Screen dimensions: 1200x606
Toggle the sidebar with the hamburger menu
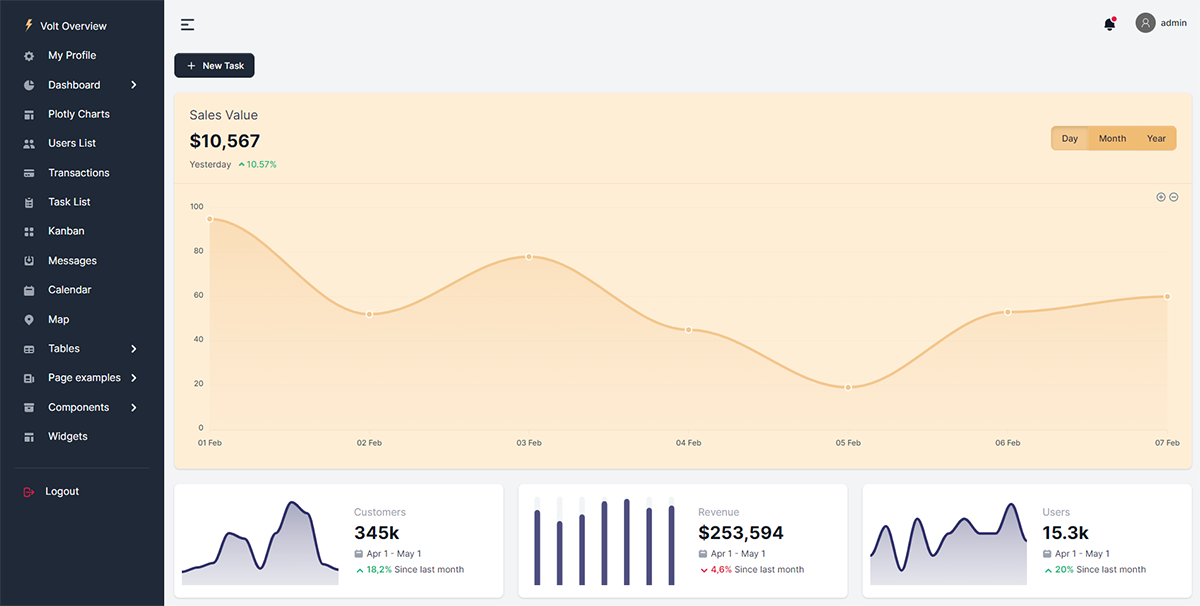click(x=187, y=24)
